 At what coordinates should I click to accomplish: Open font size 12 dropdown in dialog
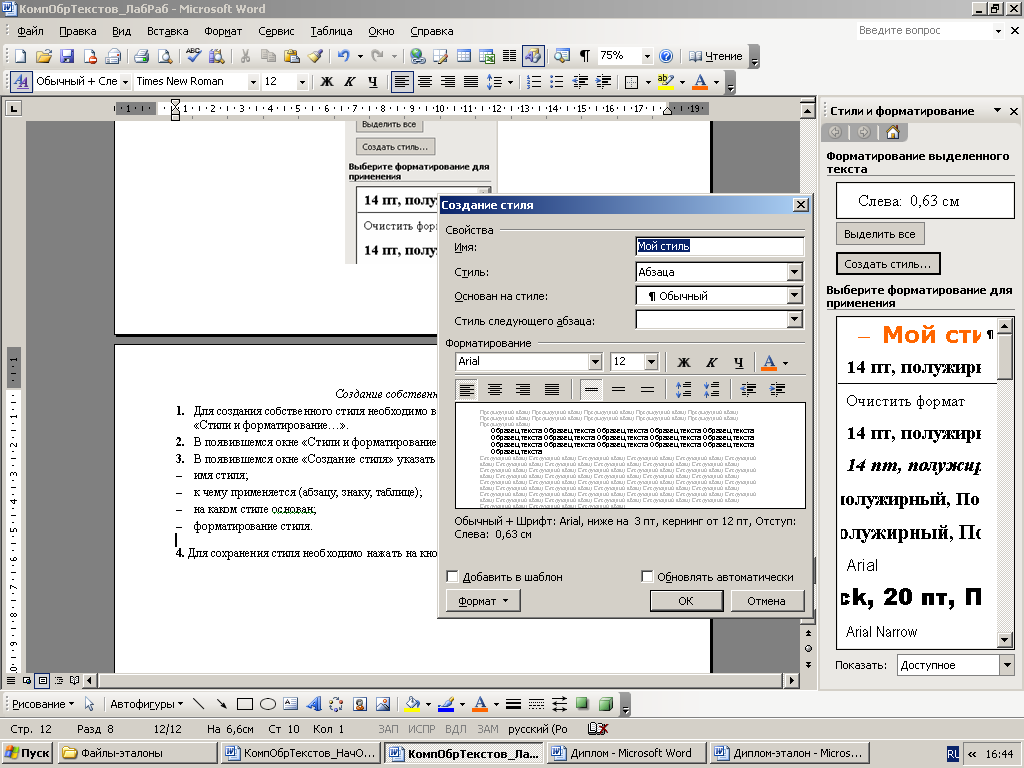[x=650, y=361]
